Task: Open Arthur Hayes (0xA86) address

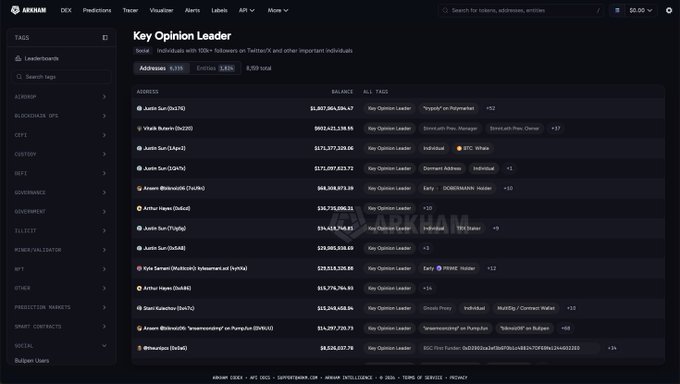Action: point(167,288)
